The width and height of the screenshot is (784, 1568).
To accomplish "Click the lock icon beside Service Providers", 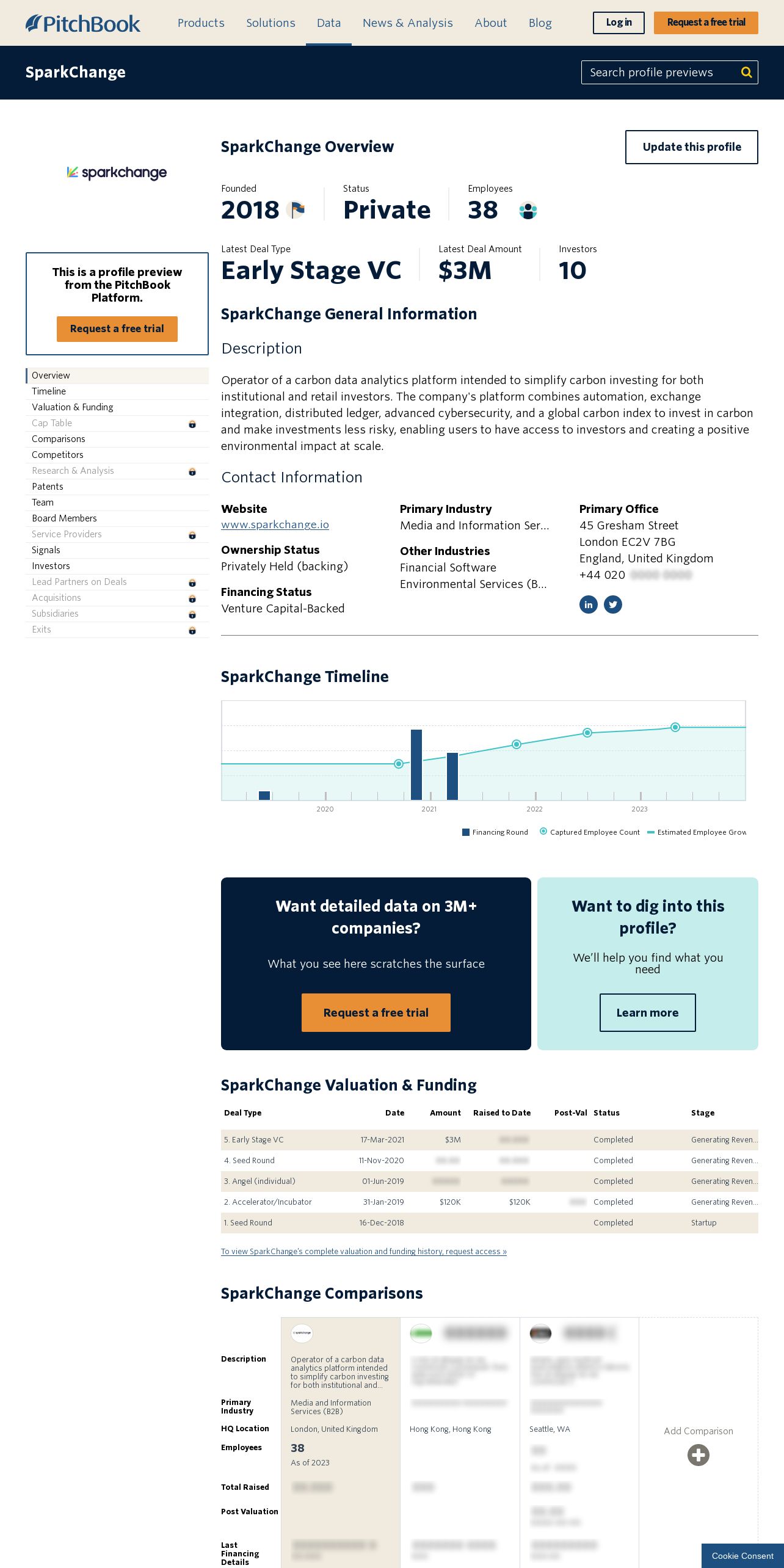I will [x=192, y=535].
